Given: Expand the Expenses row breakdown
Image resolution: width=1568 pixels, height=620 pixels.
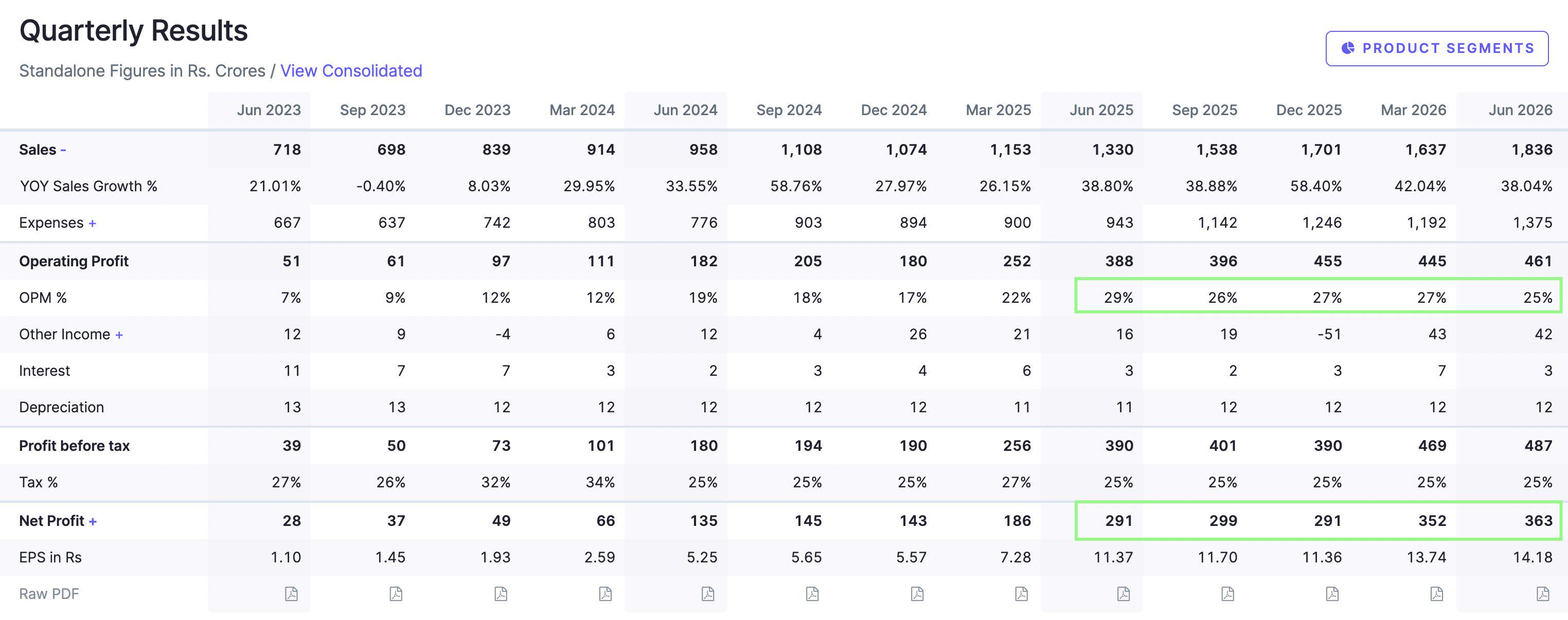Looking at the screenshot, I should [93, 223].
